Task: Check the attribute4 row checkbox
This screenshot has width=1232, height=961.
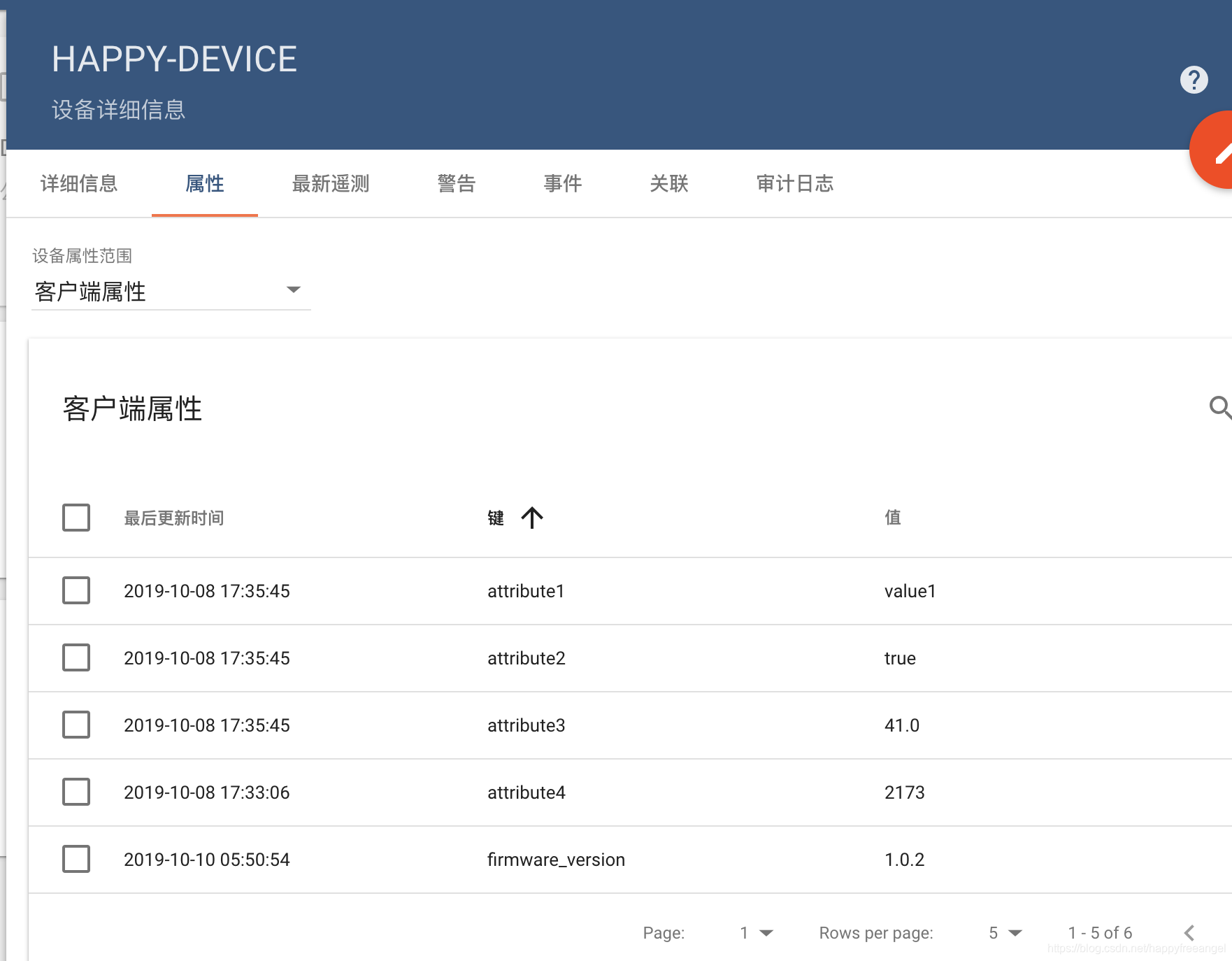Action: click(x=76, y=792)
